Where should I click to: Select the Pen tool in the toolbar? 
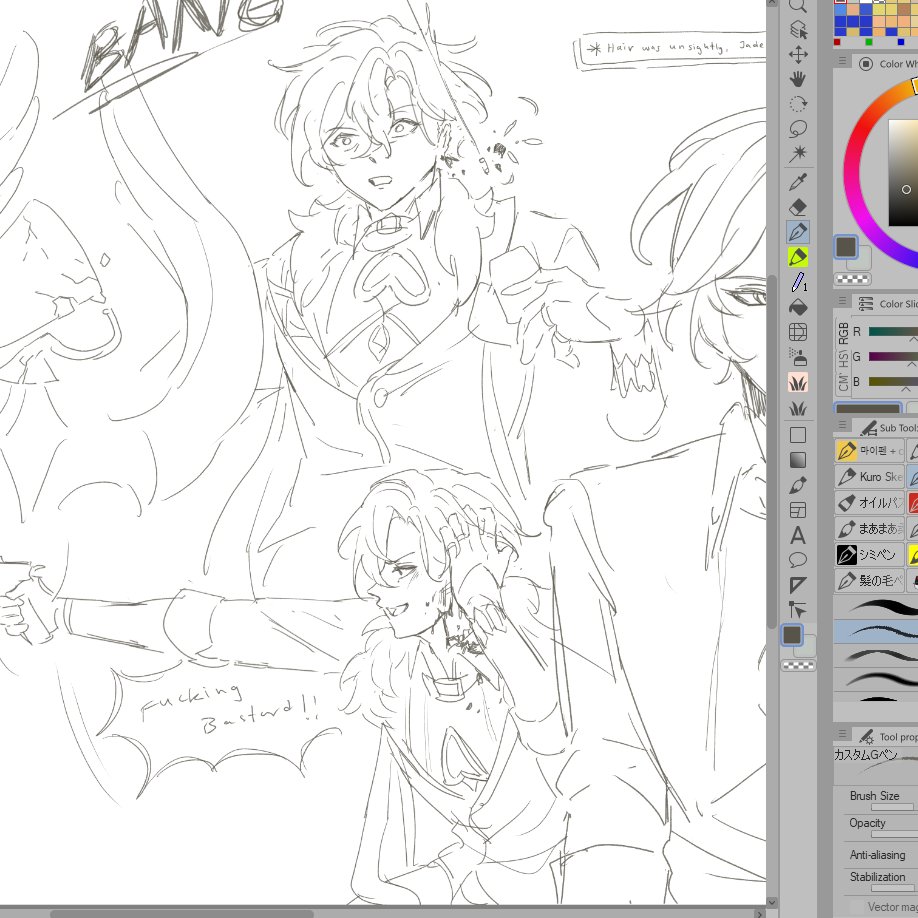point(798,232)
